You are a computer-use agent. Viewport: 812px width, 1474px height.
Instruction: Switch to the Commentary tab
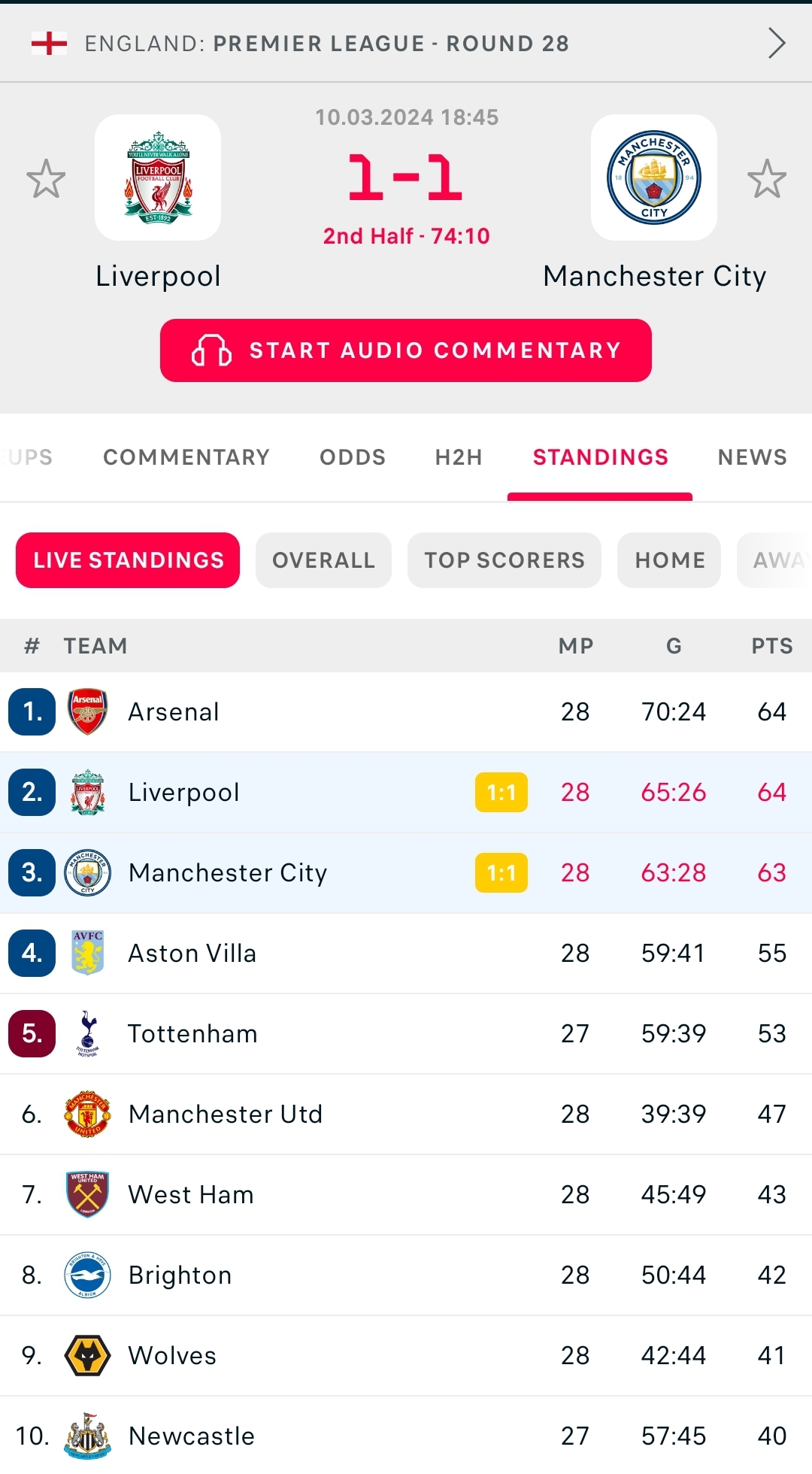pyautogui.click(x=186, y=457)
